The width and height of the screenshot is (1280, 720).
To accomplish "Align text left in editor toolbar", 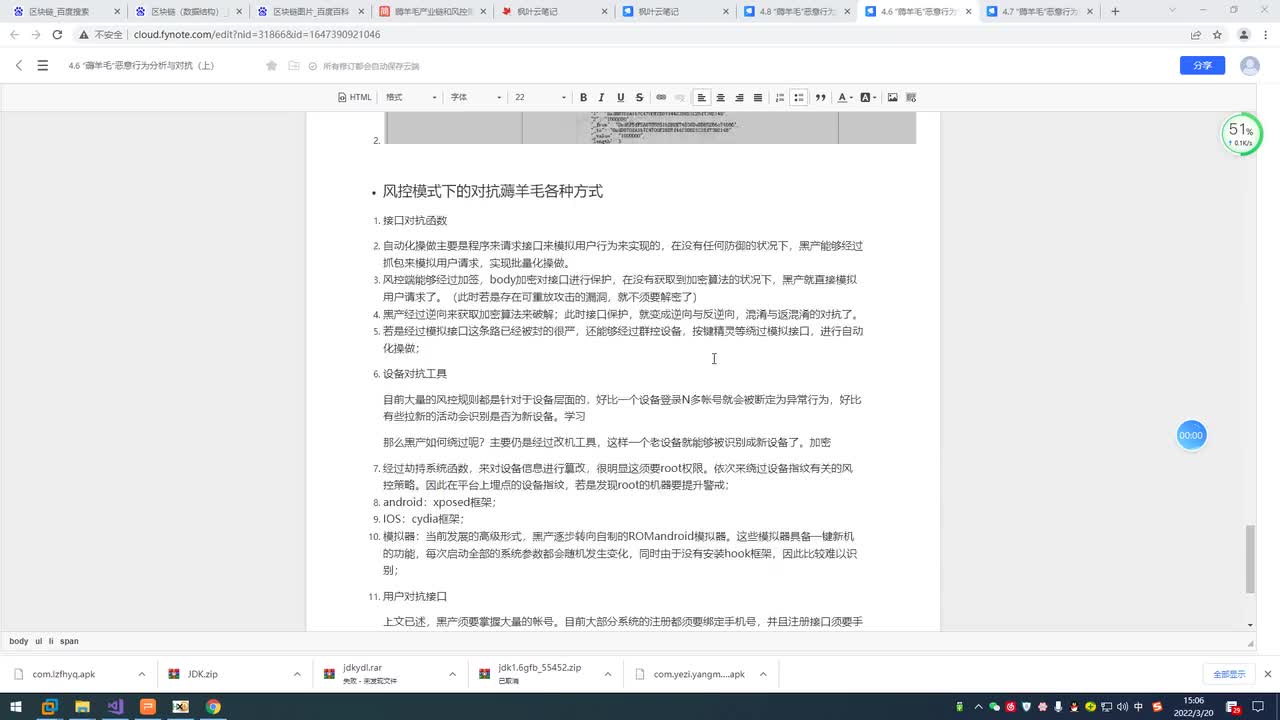I will coord(701,97).
